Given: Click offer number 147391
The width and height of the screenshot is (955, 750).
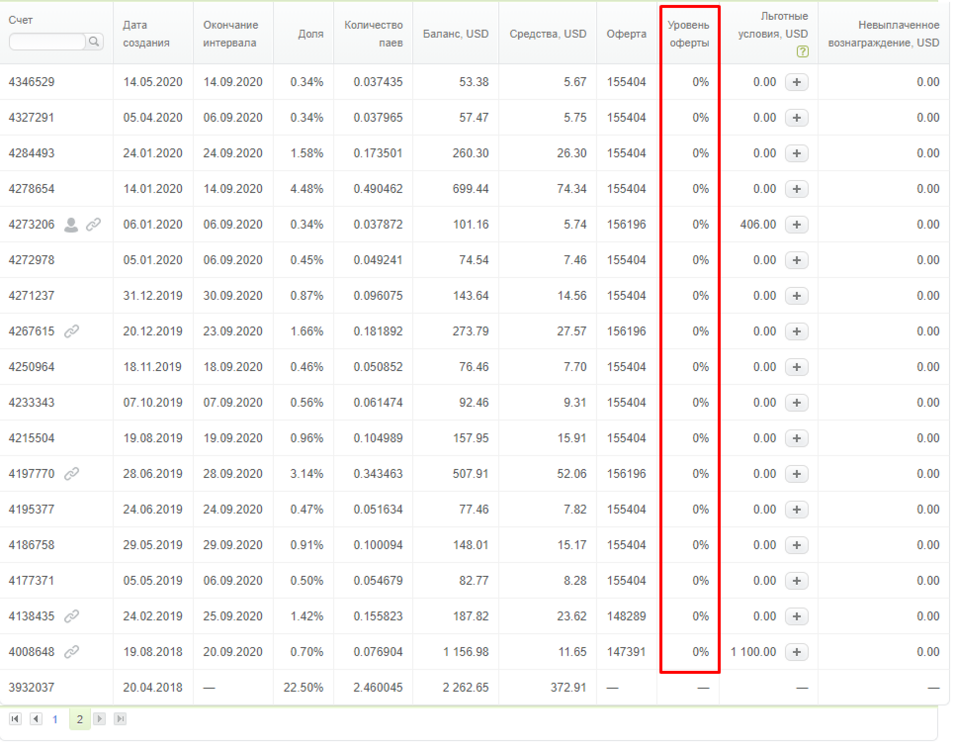Looking at the screenshot, I should [626, 652].
